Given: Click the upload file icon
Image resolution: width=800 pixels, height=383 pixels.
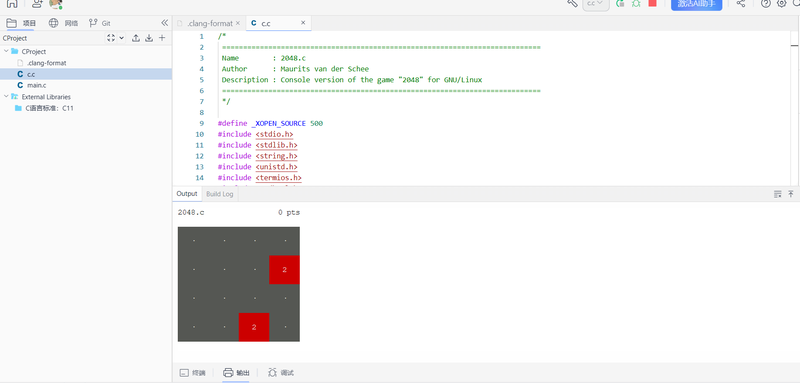Looking at the screenshot, I should [x=136, y=38].
